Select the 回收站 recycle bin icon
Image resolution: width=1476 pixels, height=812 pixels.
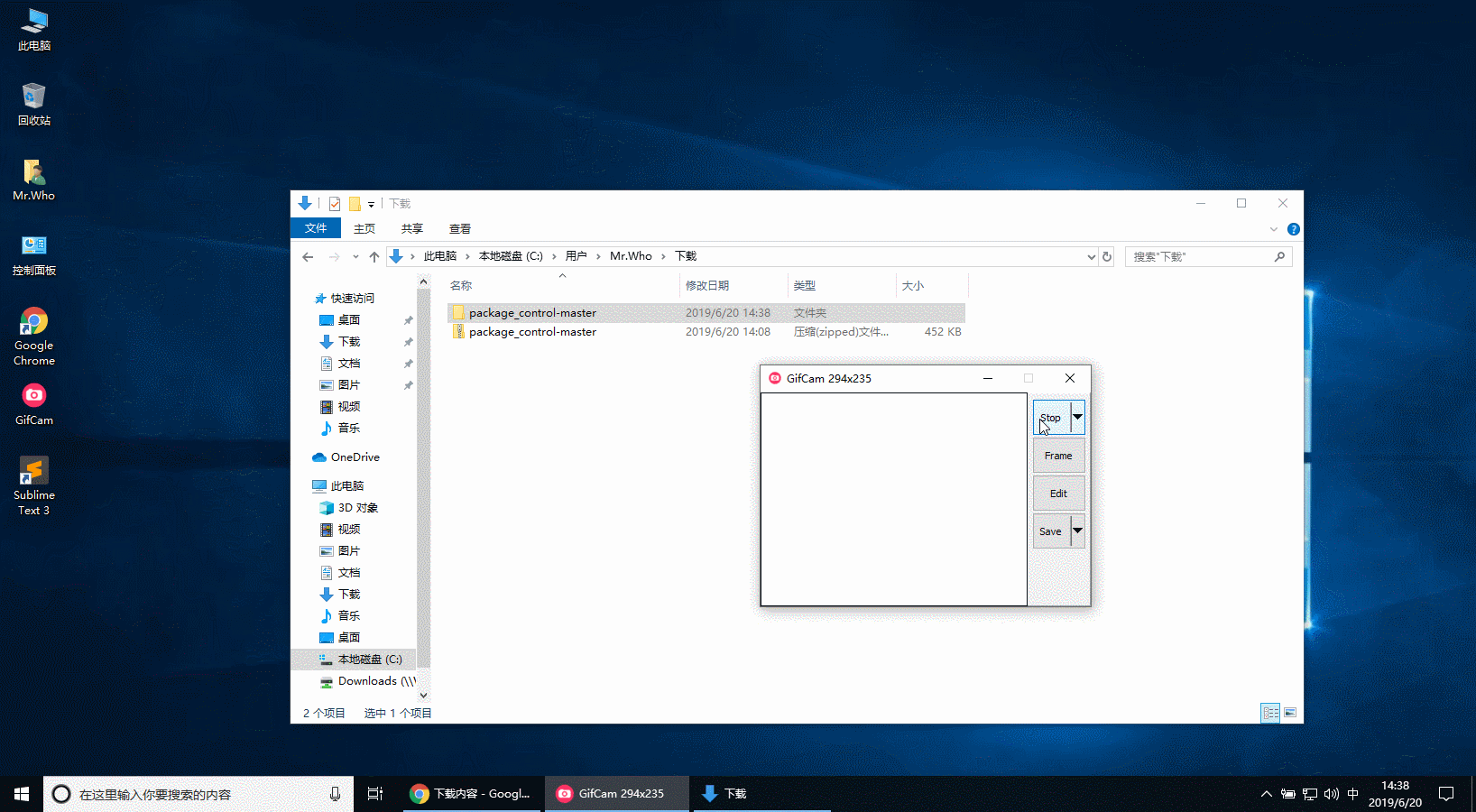tap(34, 105)
